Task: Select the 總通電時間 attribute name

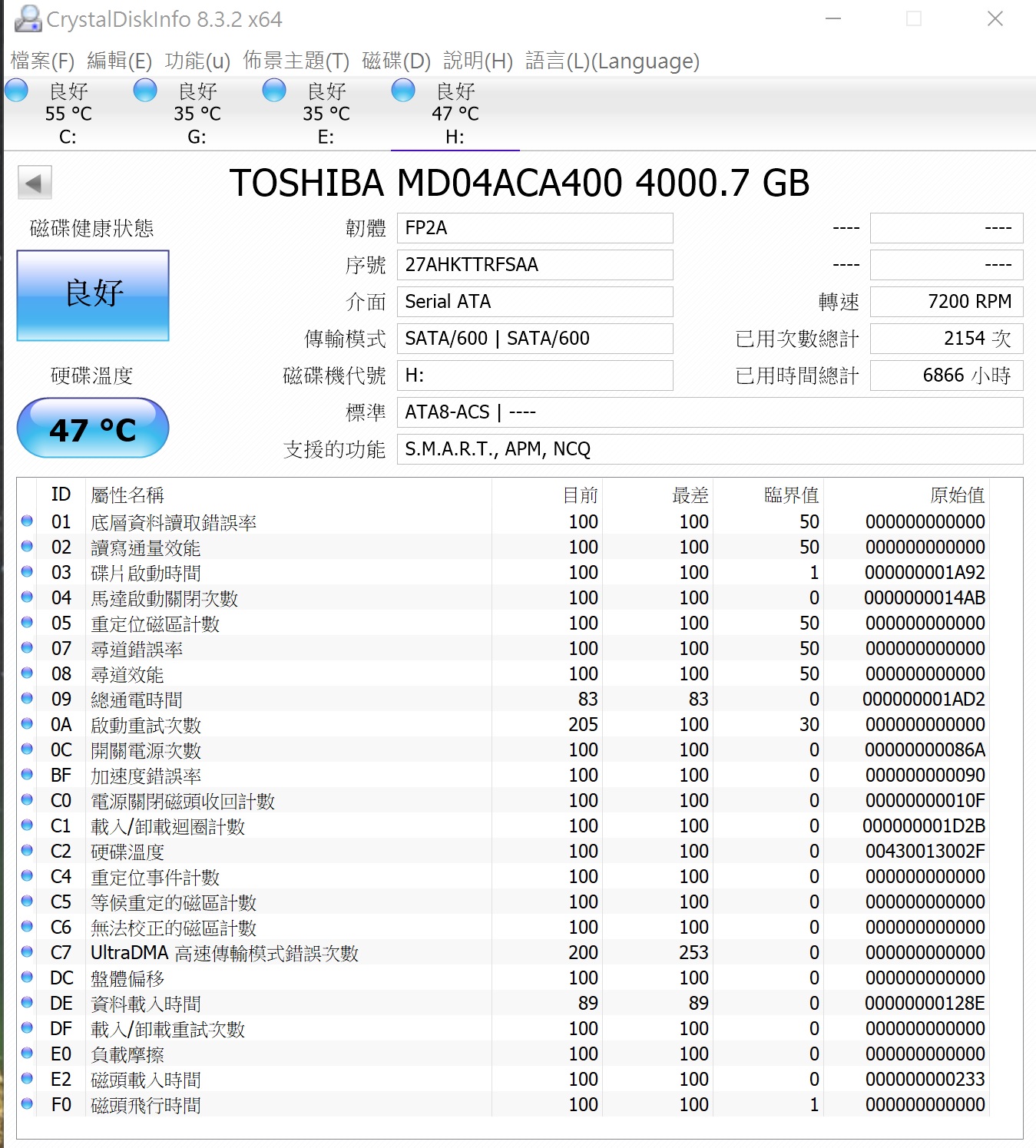Action: pos(137,700)
